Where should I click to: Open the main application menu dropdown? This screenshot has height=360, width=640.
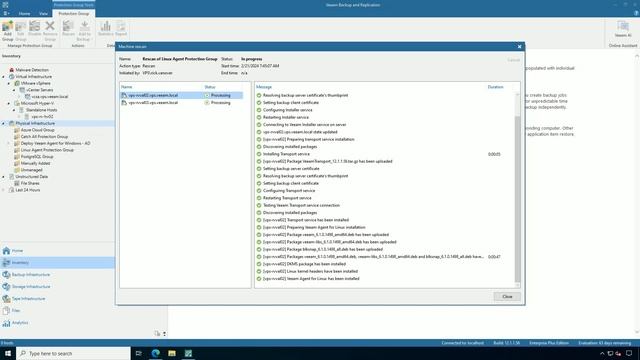[x=6, y=13]
